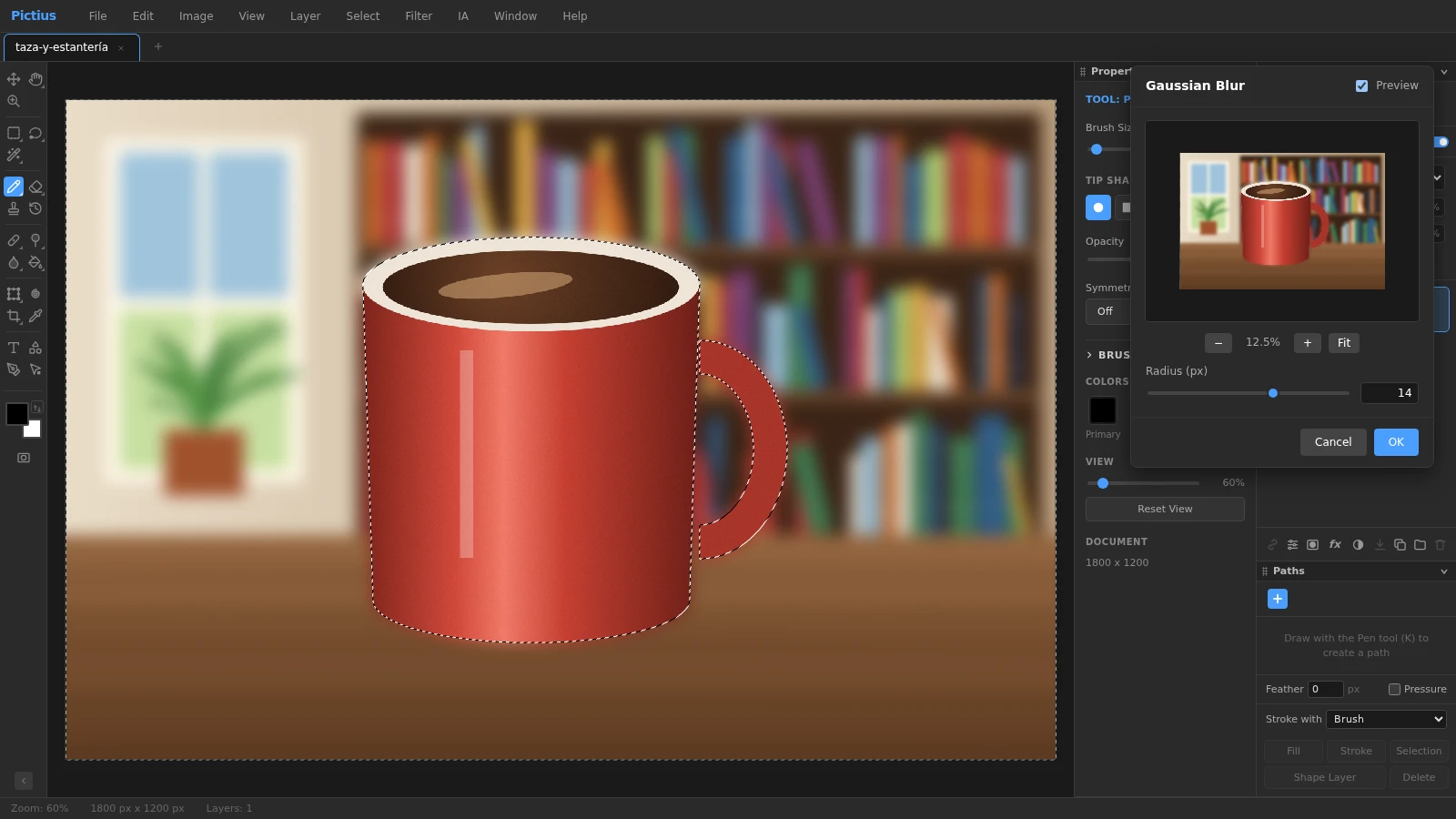Fit the blur preview with Fit button

coord(1344,343)
